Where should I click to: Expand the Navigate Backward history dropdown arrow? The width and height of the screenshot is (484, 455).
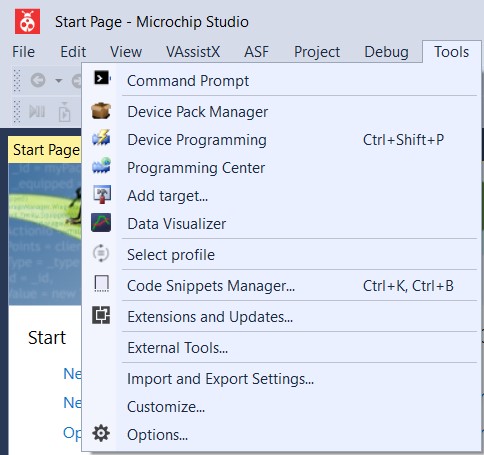pyautogui.click(x=59, y=81)
